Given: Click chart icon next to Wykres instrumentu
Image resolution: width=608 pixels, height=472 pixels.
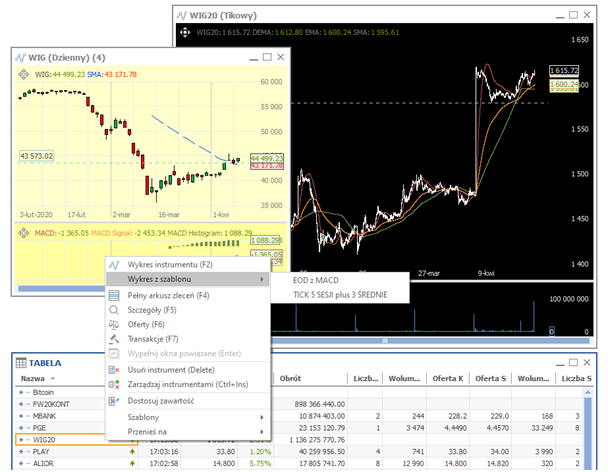Looking at the screenshot, I should (114, 265).
